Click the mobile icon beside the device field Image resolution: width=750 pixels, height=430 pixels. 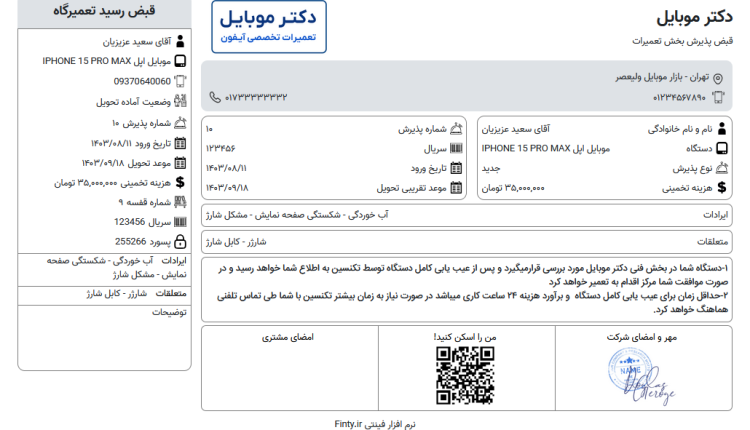(722, 148)
